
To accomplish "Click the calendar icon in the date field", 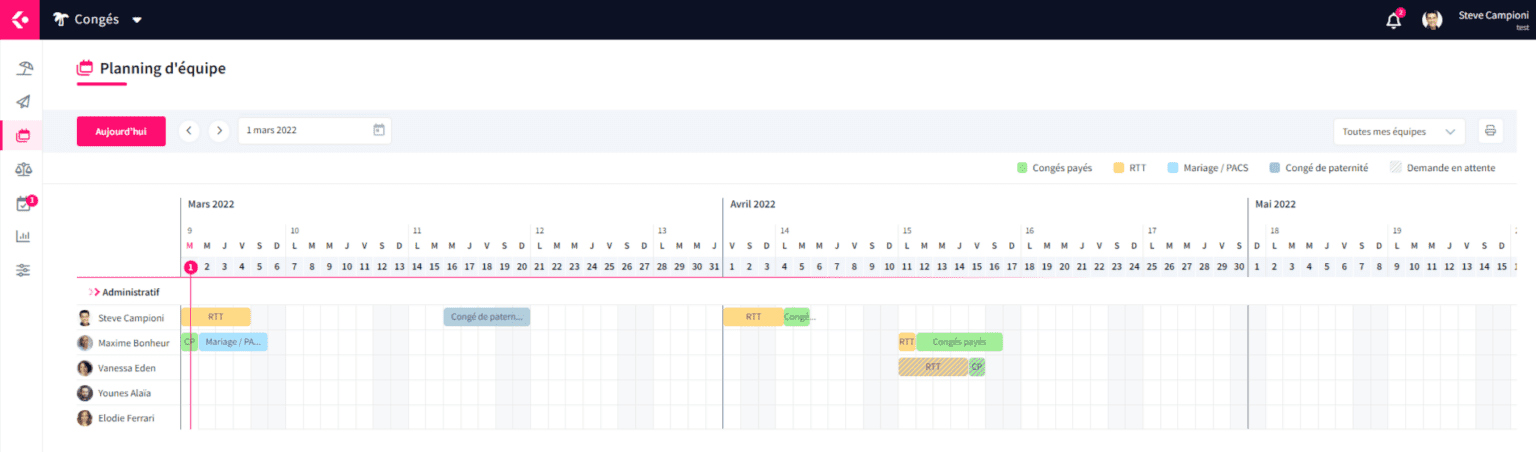I will pos(378,130).
